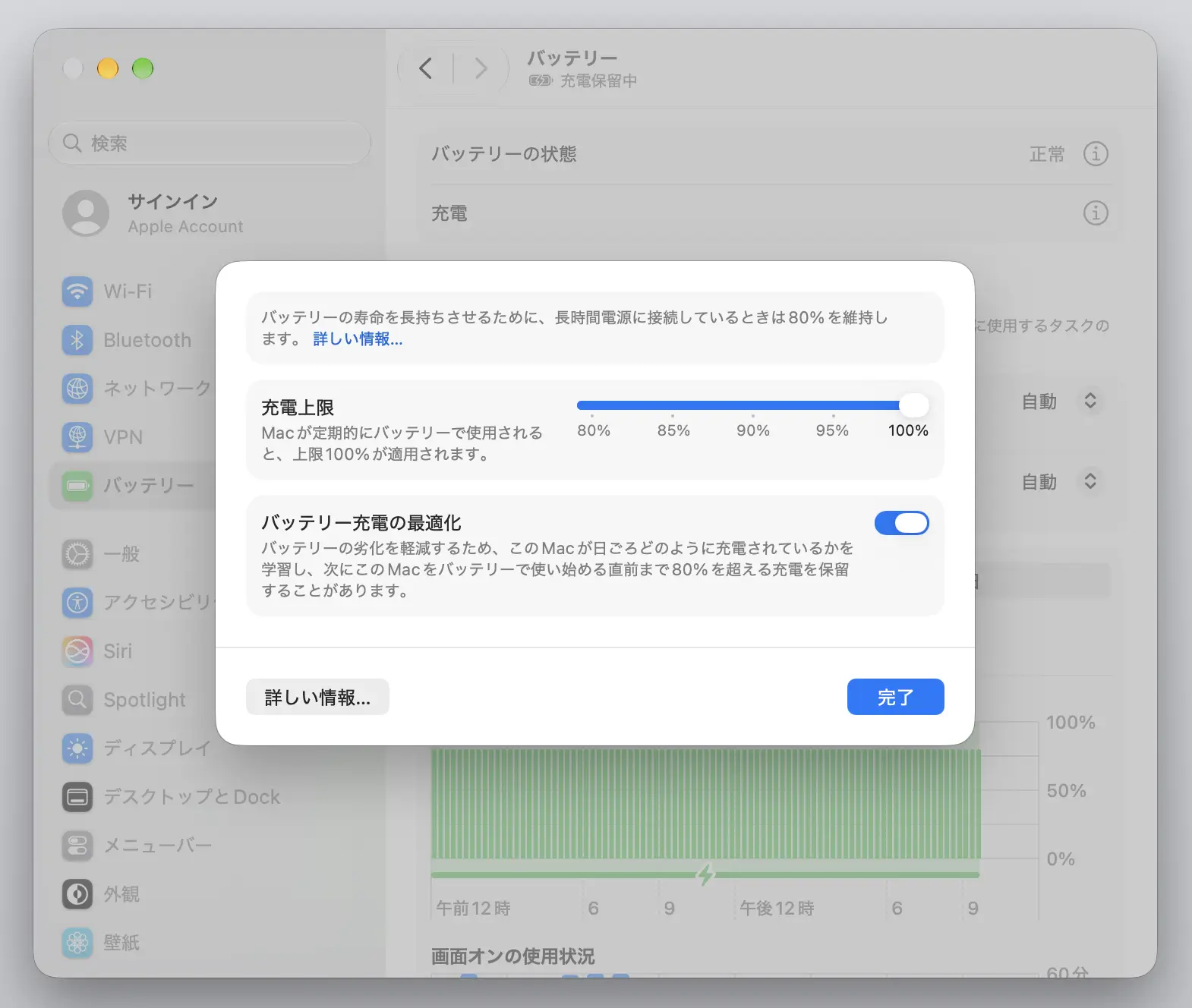Viewport: 1192px width, 1008px height.
Task: Set charge limit slider to 90%
Action: tap(753, 406)
